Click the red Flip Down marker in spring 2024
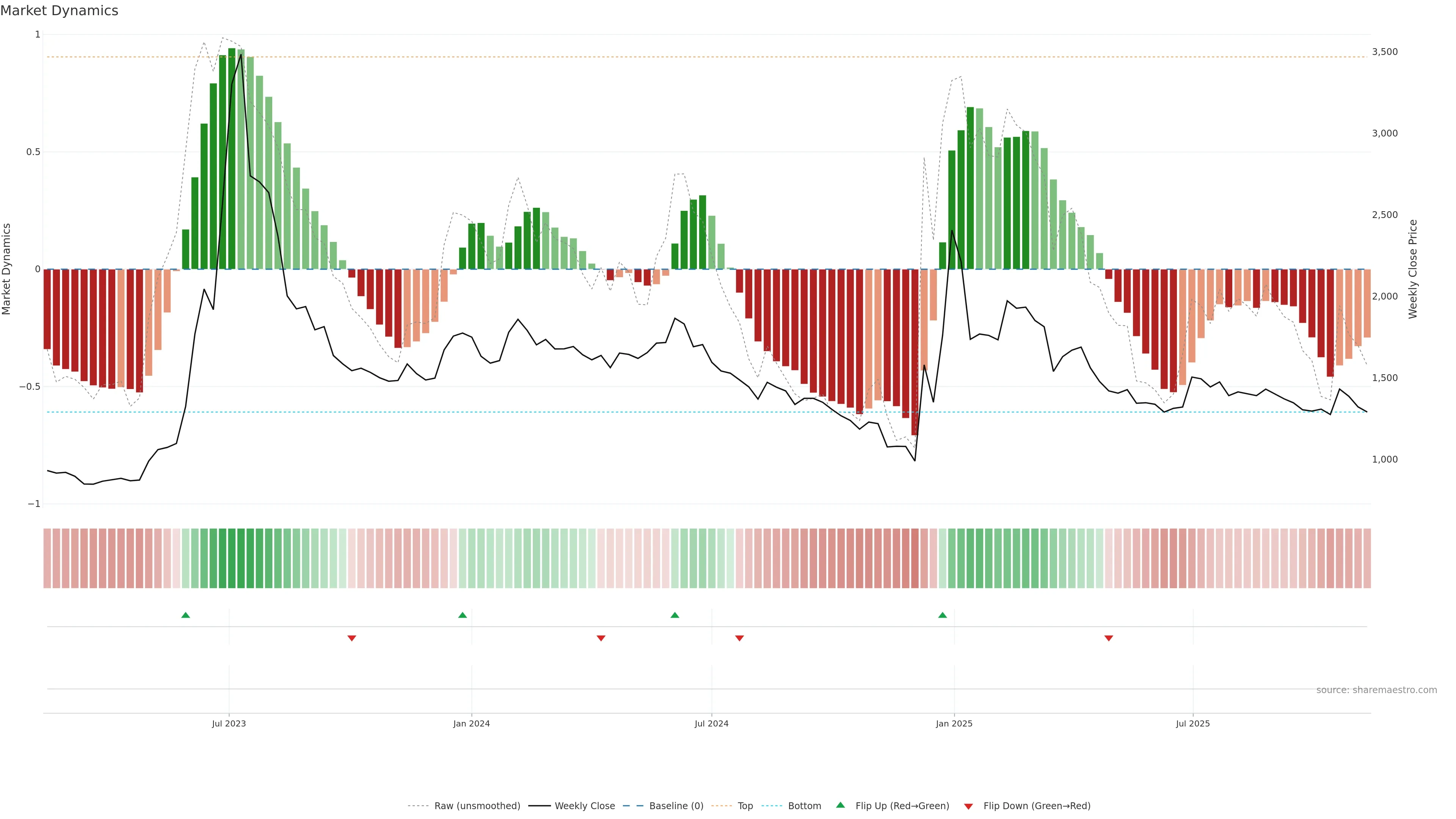1456x819 pixels. 601,638
